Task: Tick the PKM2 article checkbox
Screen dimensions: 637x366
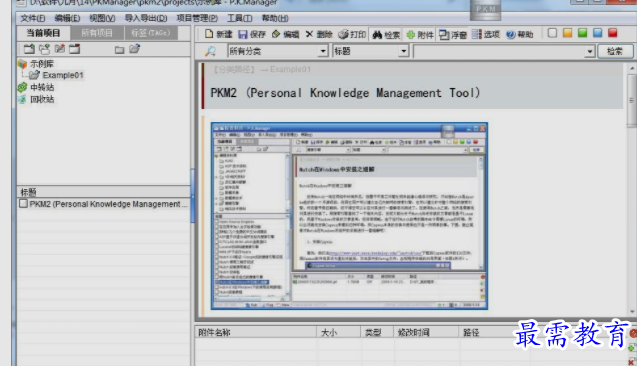Action: coord(24,204)
